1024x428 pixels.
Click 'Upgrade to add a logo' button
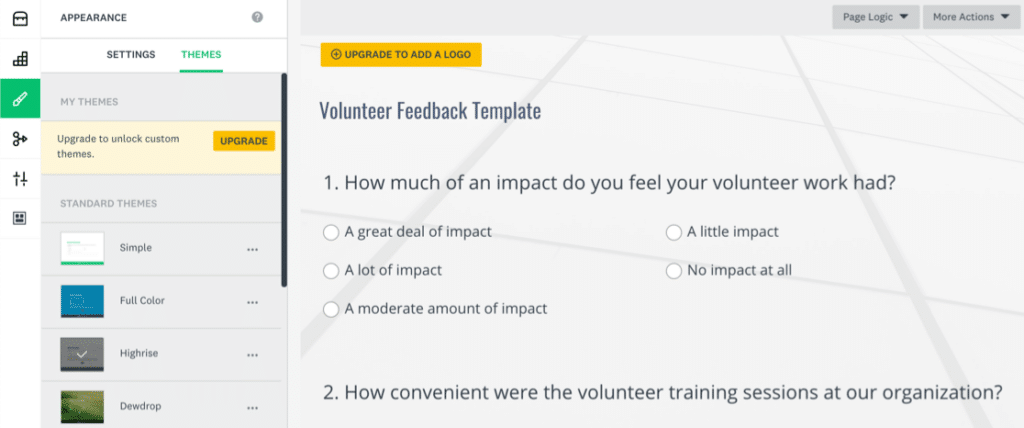[401, 54]
